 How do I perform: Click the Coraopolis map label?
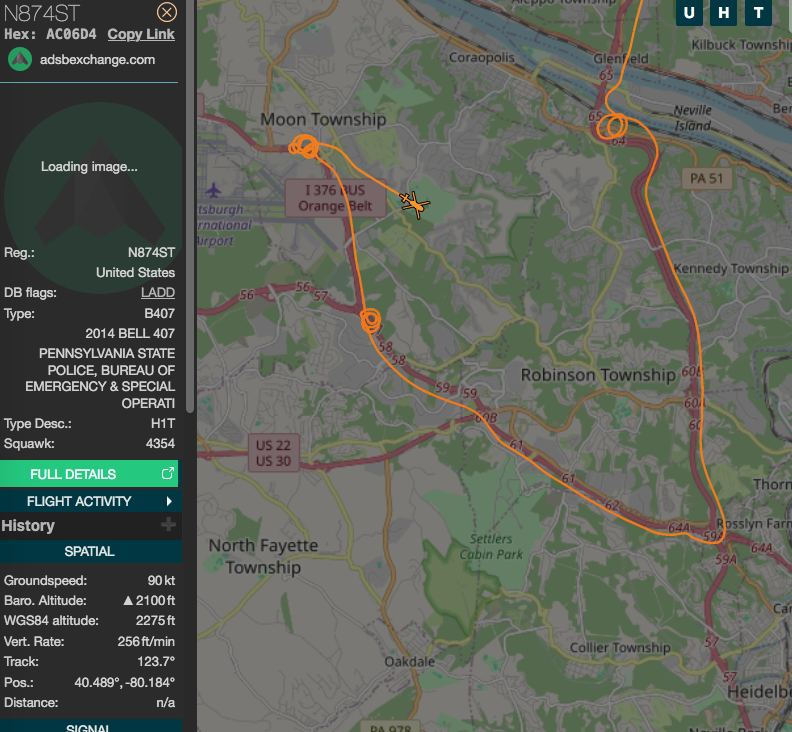tap(482, 58)
